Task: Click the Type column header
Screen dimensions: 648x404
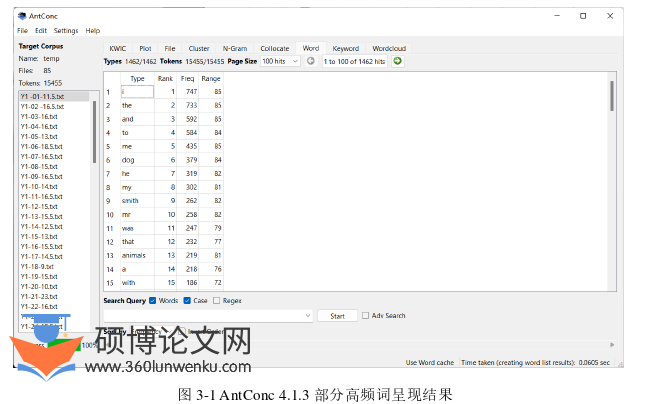Action: click(x=137, y=78)
